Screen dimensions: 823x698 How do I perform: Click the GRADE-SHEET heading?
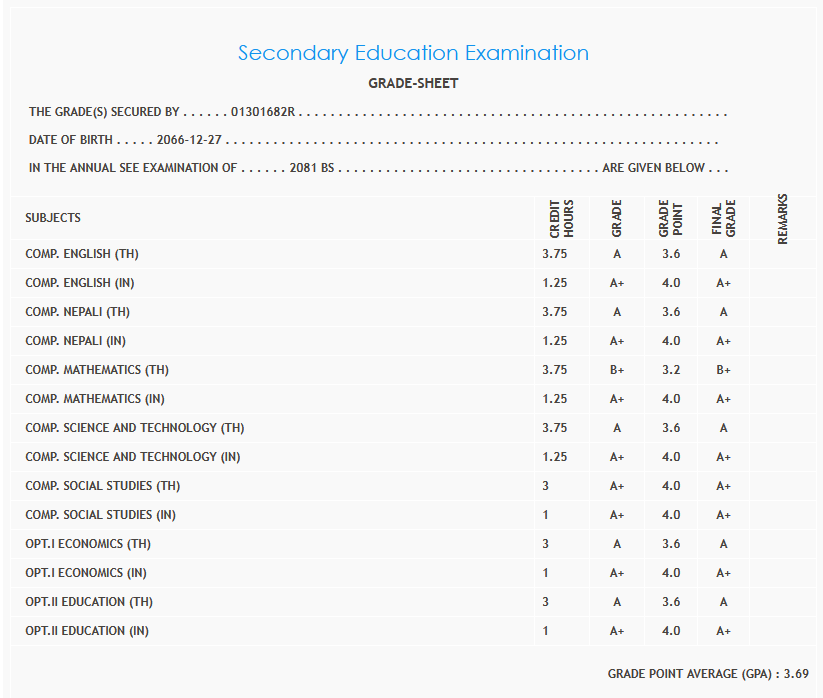click(x=413, y=83)
